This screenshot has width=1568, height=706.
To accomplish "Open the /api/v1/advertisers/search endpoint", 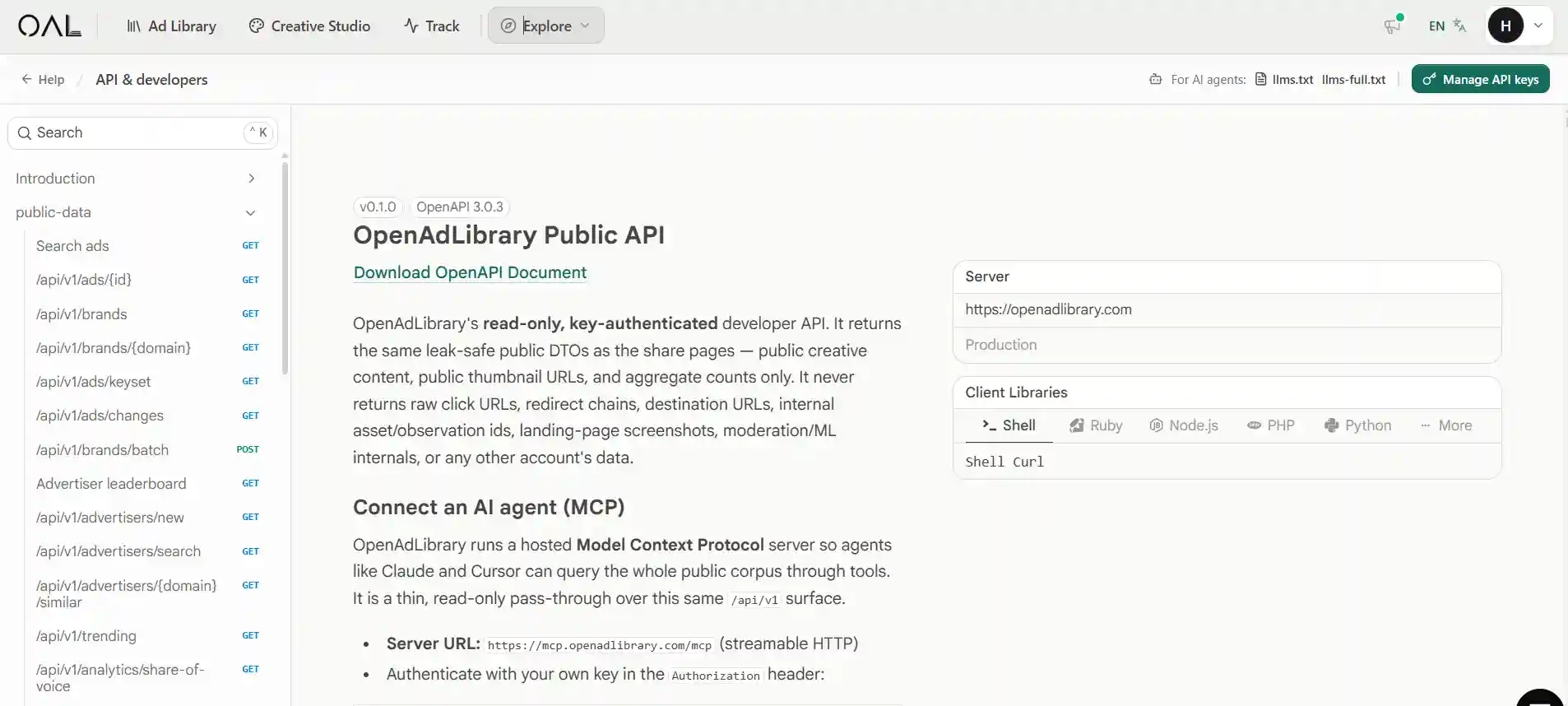I will [146, 551].
